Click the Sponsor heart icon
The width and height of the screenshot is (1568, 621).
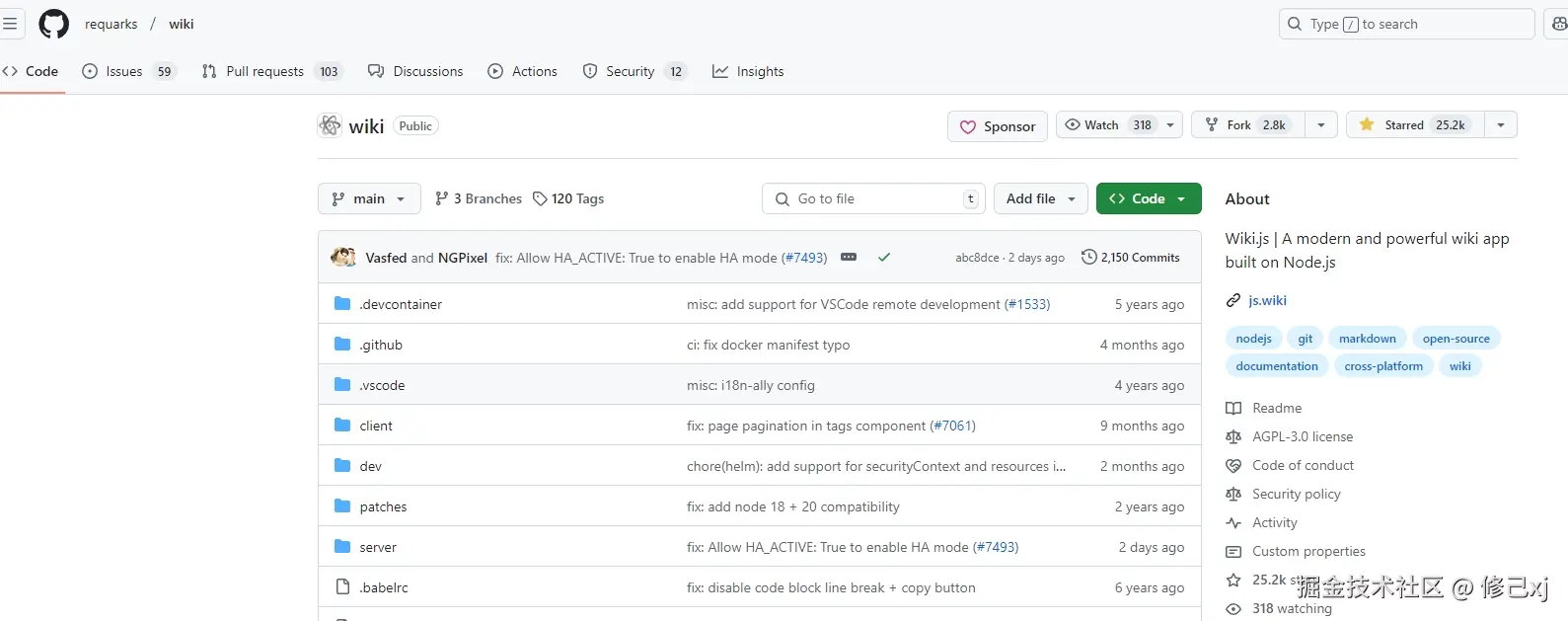pos(968,126)
